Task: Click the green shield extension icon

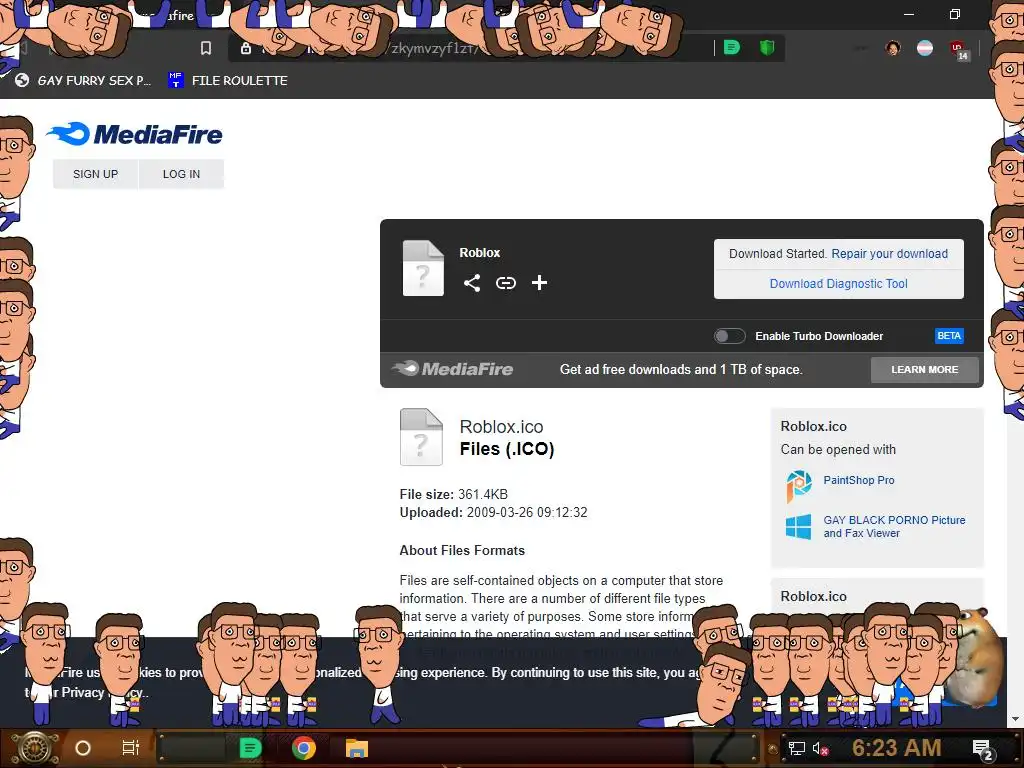Action: pyautogui.click(x=767, y=48)
